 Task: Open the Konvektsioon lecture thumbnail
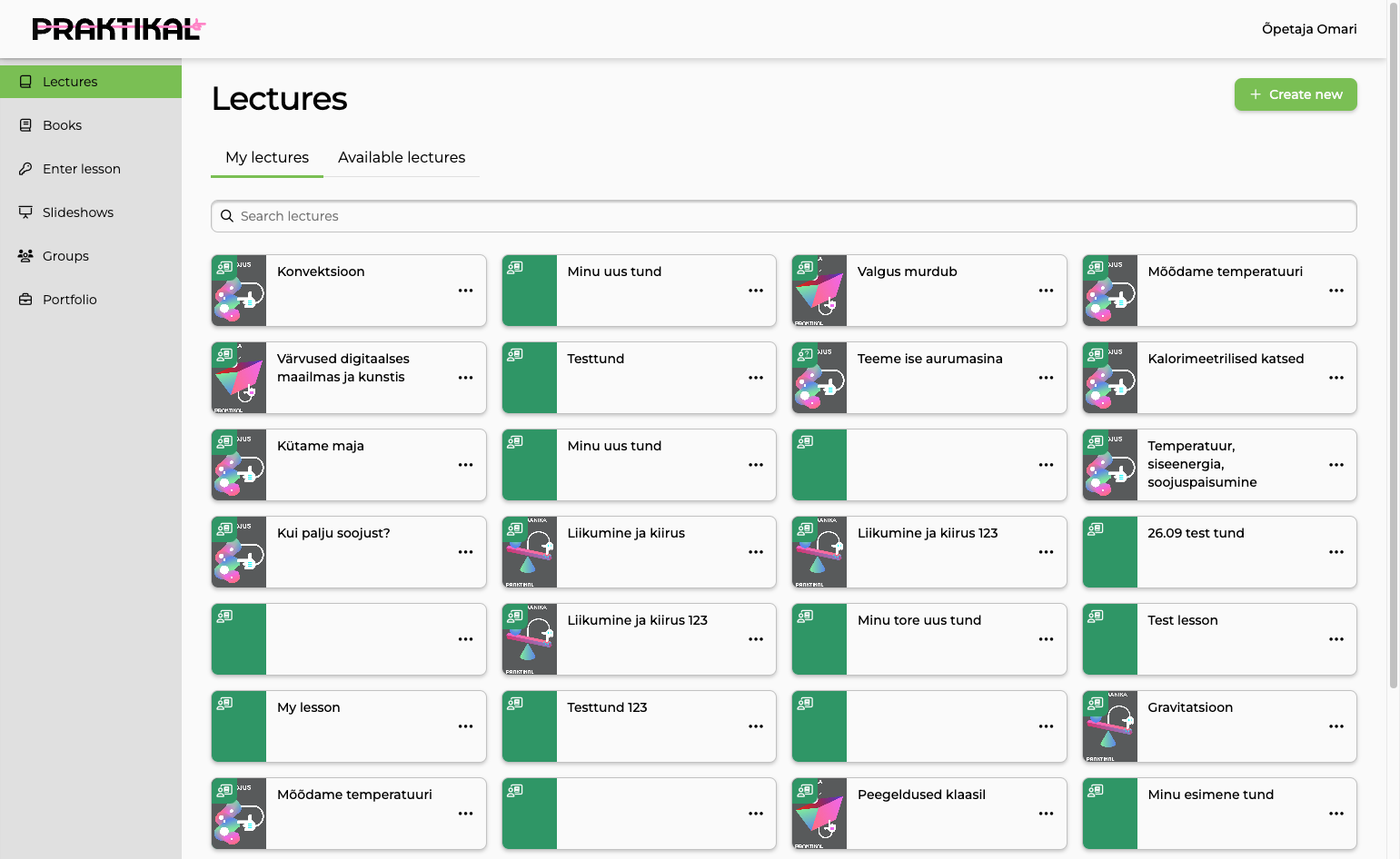point(239,291)
